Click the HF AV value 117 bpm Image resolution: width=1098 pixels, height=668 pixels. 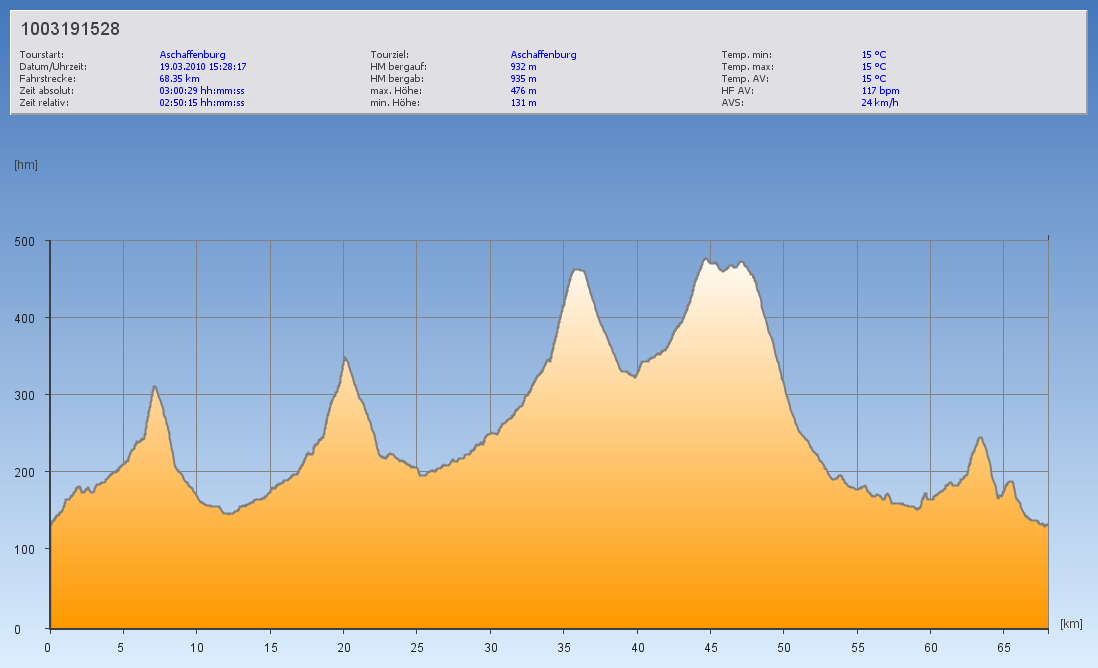point(880,91)
